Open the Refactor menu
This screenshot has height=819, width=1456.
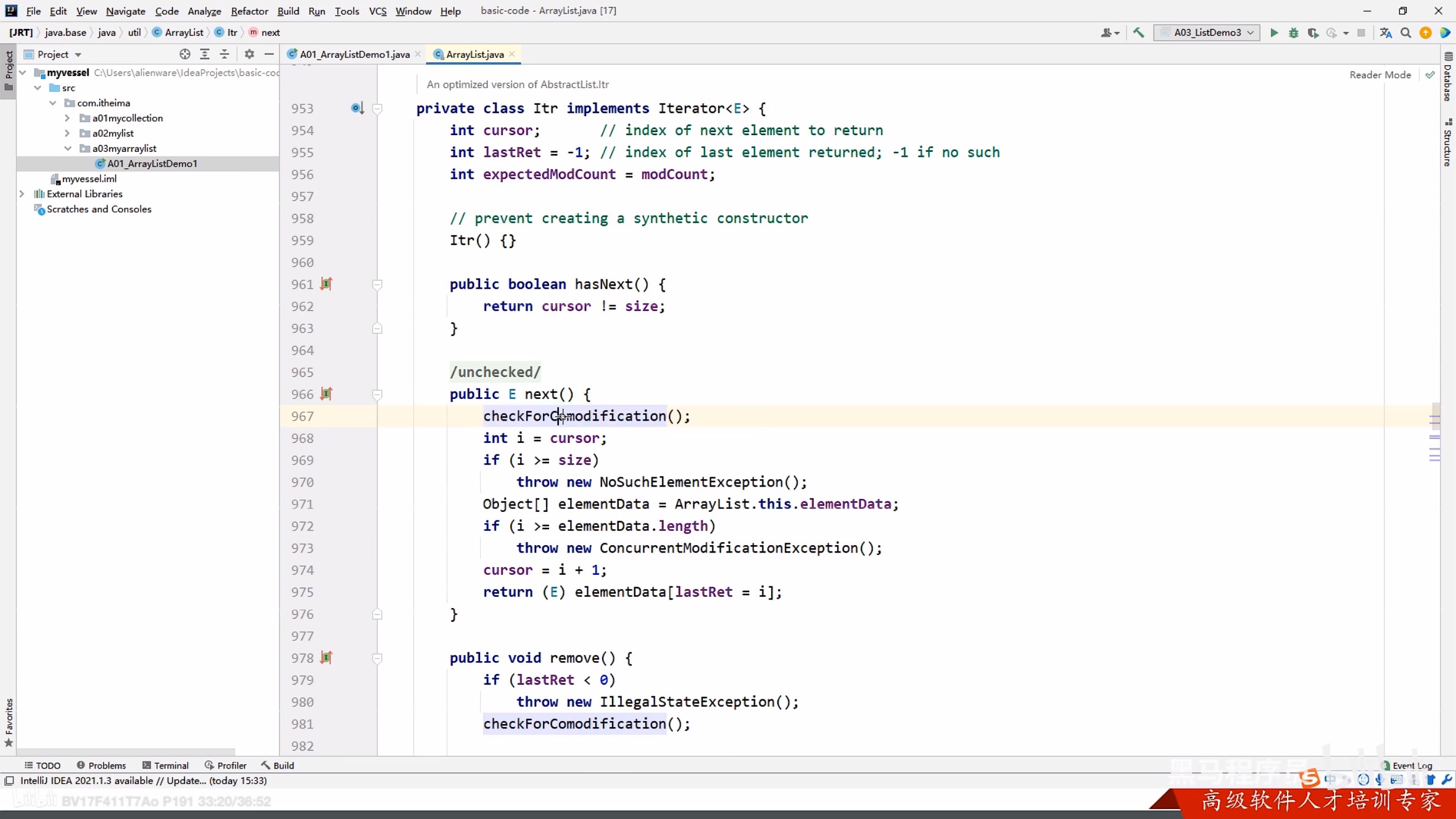249,11
